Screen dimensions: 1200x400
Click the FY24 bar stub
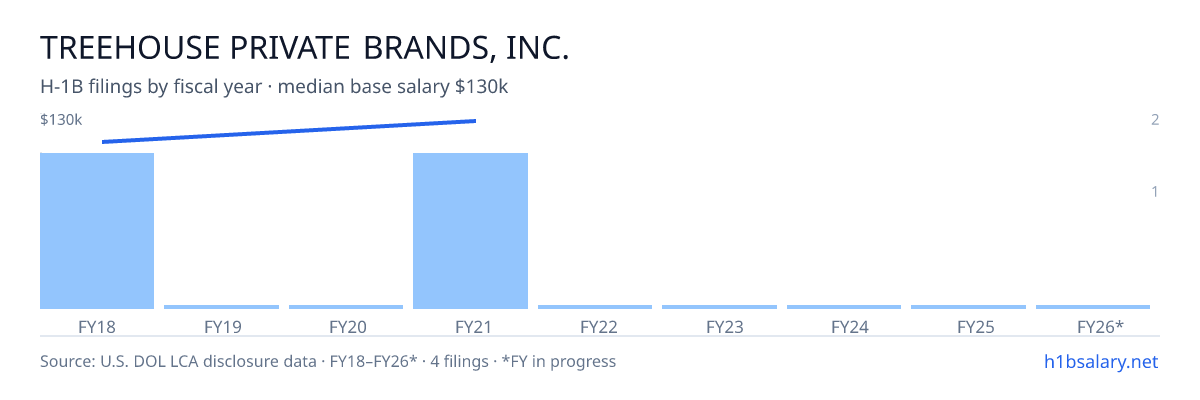tap(844, 307)
